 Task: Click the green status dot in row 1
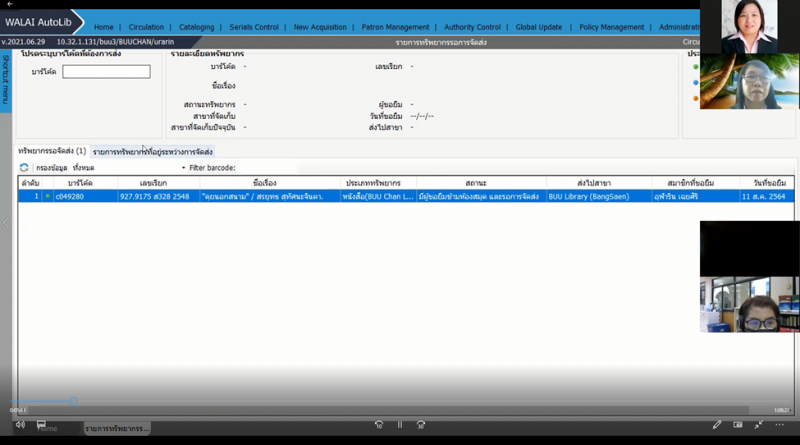click(46, 197)
